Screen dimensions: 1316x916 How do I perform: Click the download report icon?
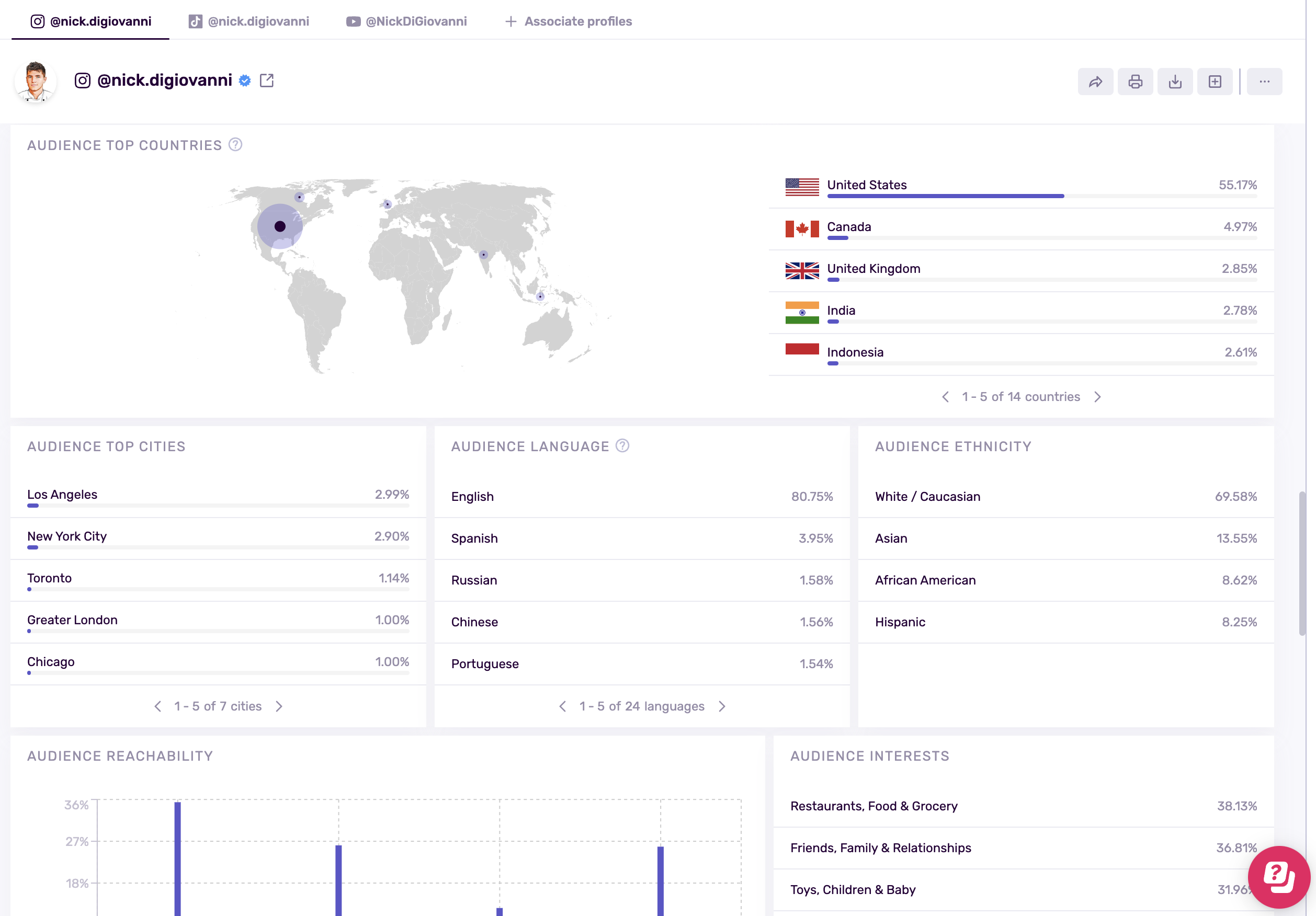click(x=1175, y=82)
